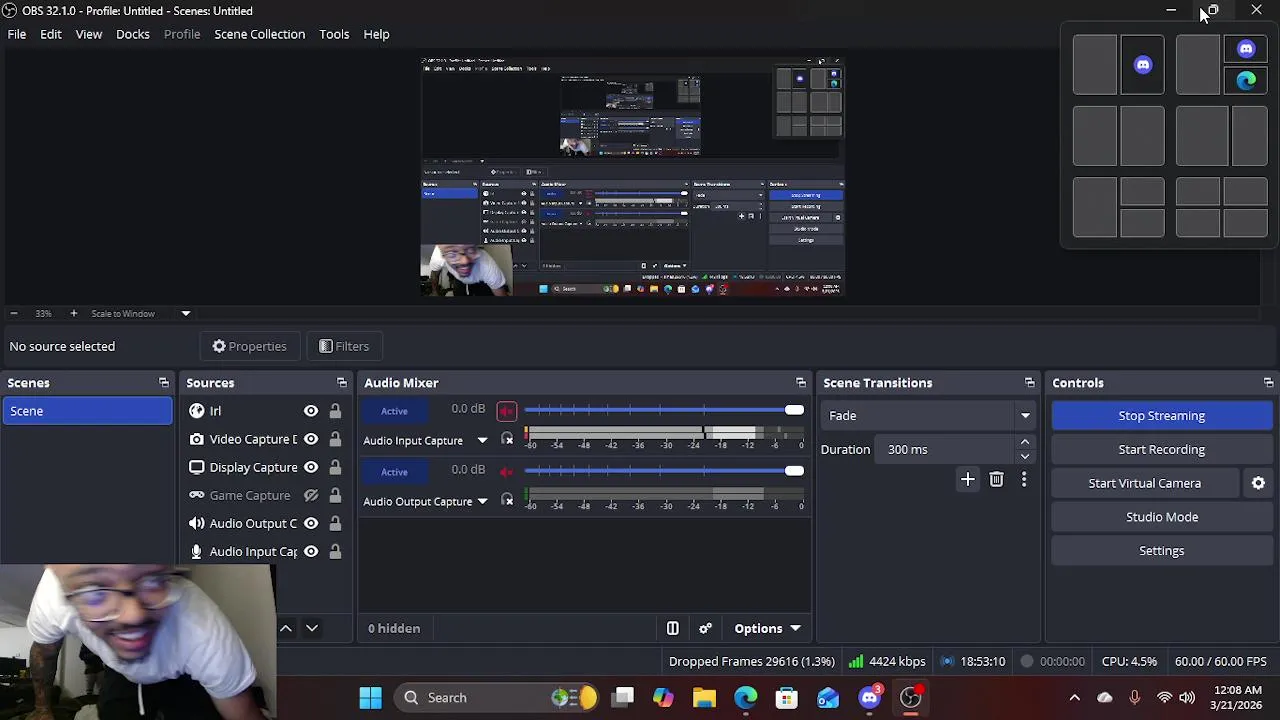
Task: Click the Stop Streaming button
Action: [x=1162, y=416]
